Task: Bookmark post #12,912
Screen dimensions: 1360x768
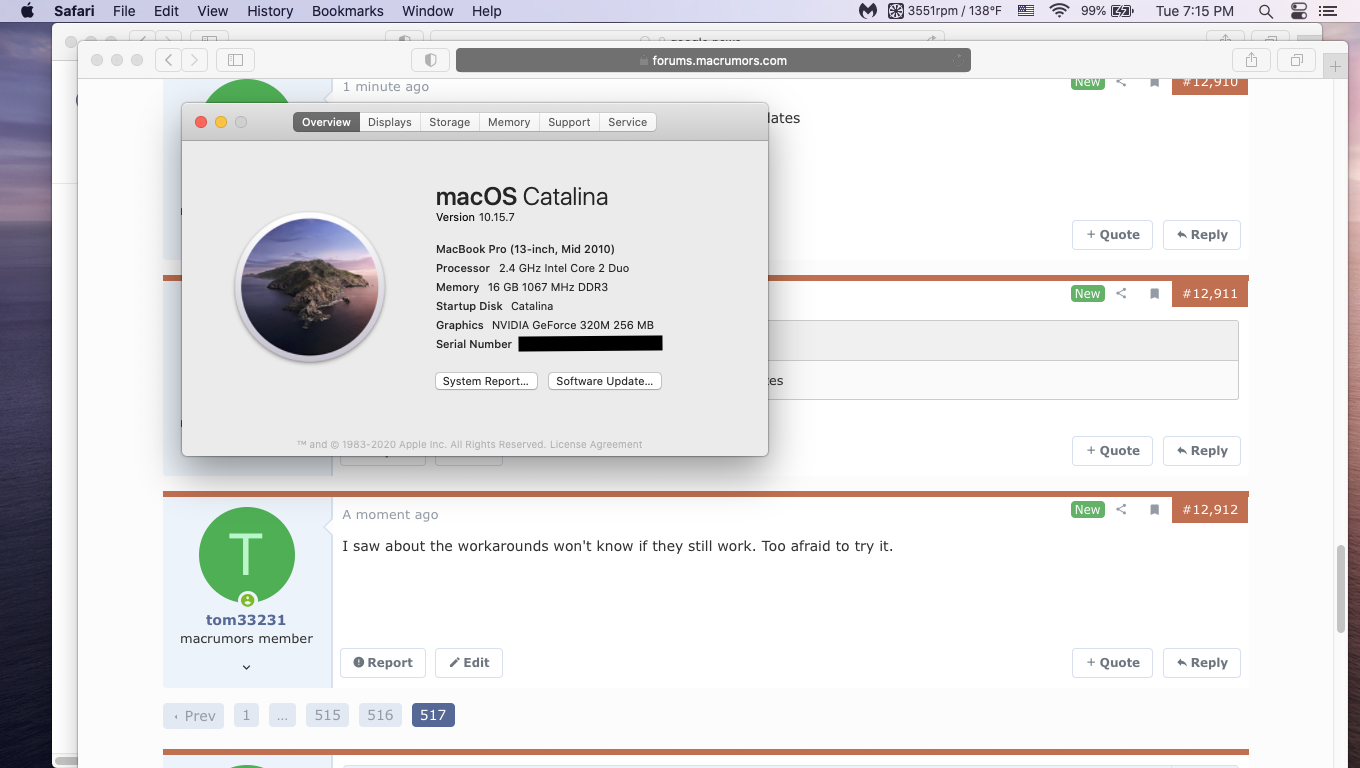Action: tap(1154, 510)
